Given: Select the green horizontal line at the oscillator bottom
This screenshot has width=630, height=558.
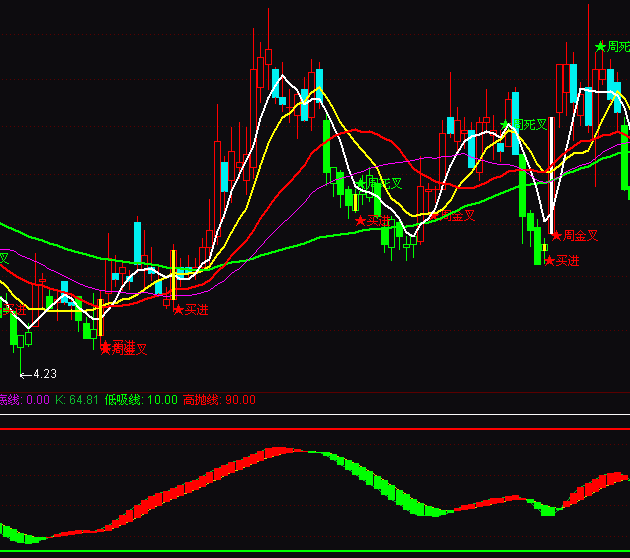Looking at the screenshot, I should coord(315,551).
